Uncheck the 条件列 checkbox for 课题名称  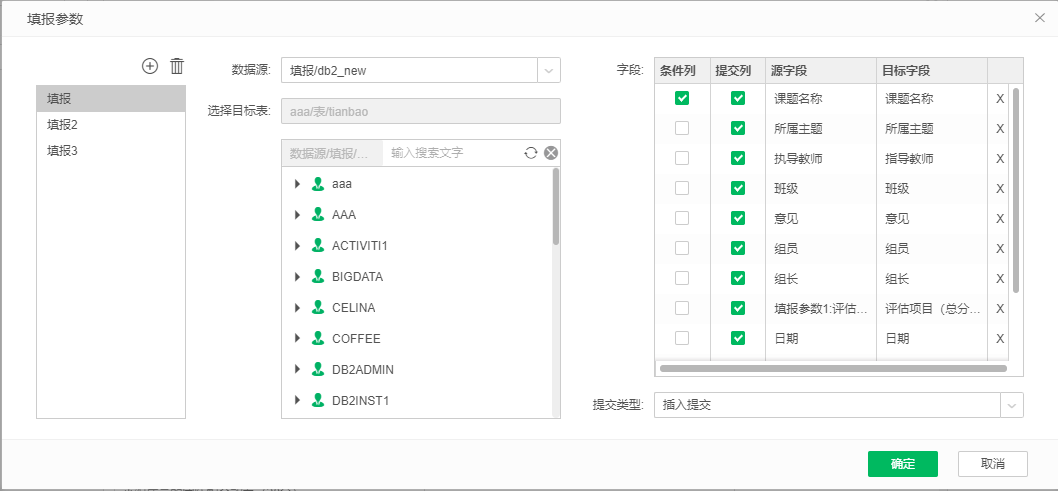(682, 98)
